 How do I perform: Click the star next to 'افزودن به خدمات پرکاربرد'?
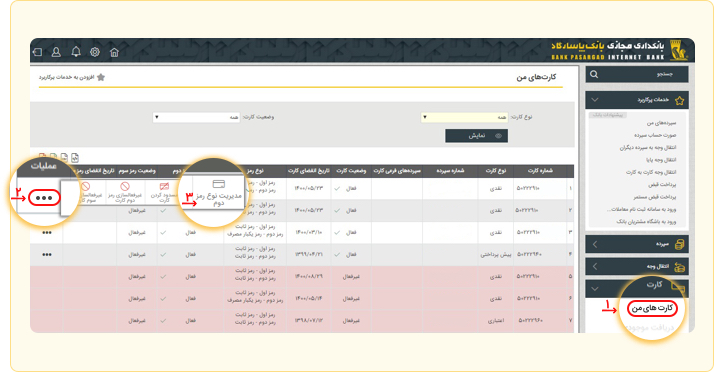point(101,77)
